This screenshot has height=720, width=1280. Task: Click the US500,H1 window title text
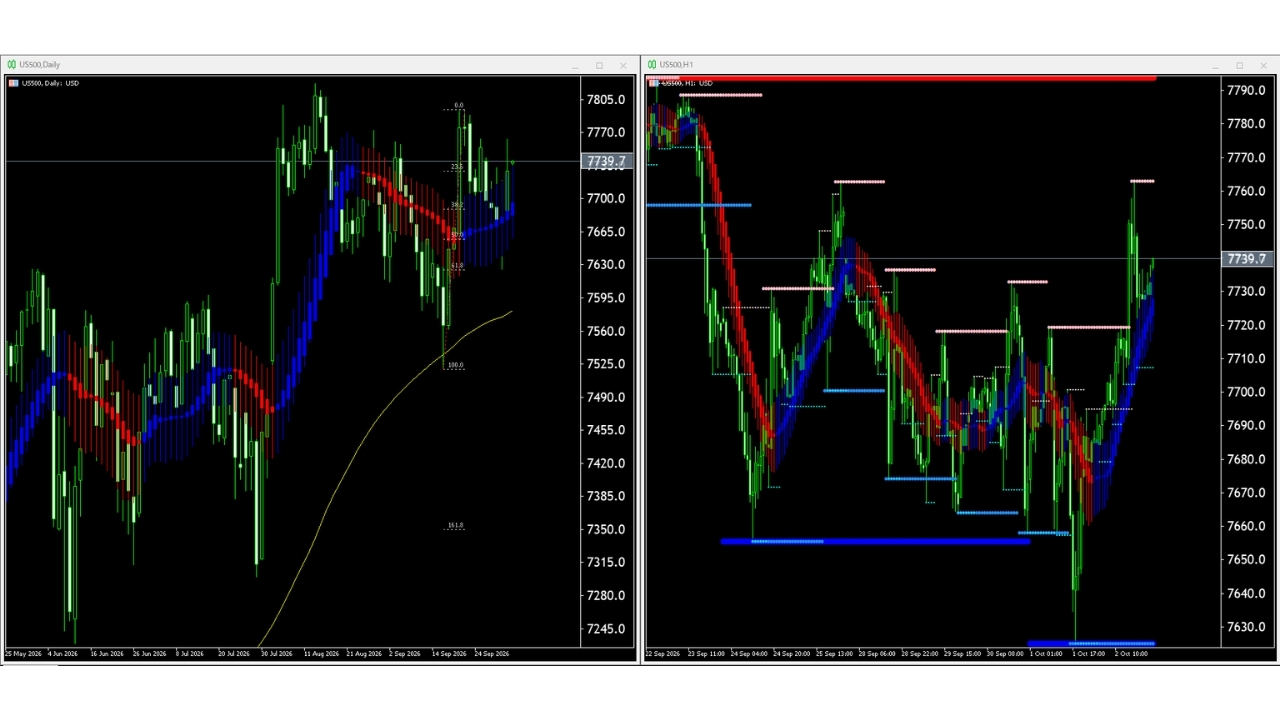click(x=676, y=65)
